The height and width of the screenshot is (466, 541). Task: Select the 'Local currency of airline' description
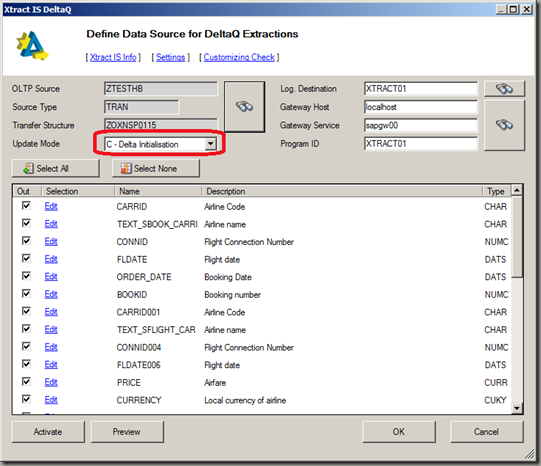click(x=245, y=400)
